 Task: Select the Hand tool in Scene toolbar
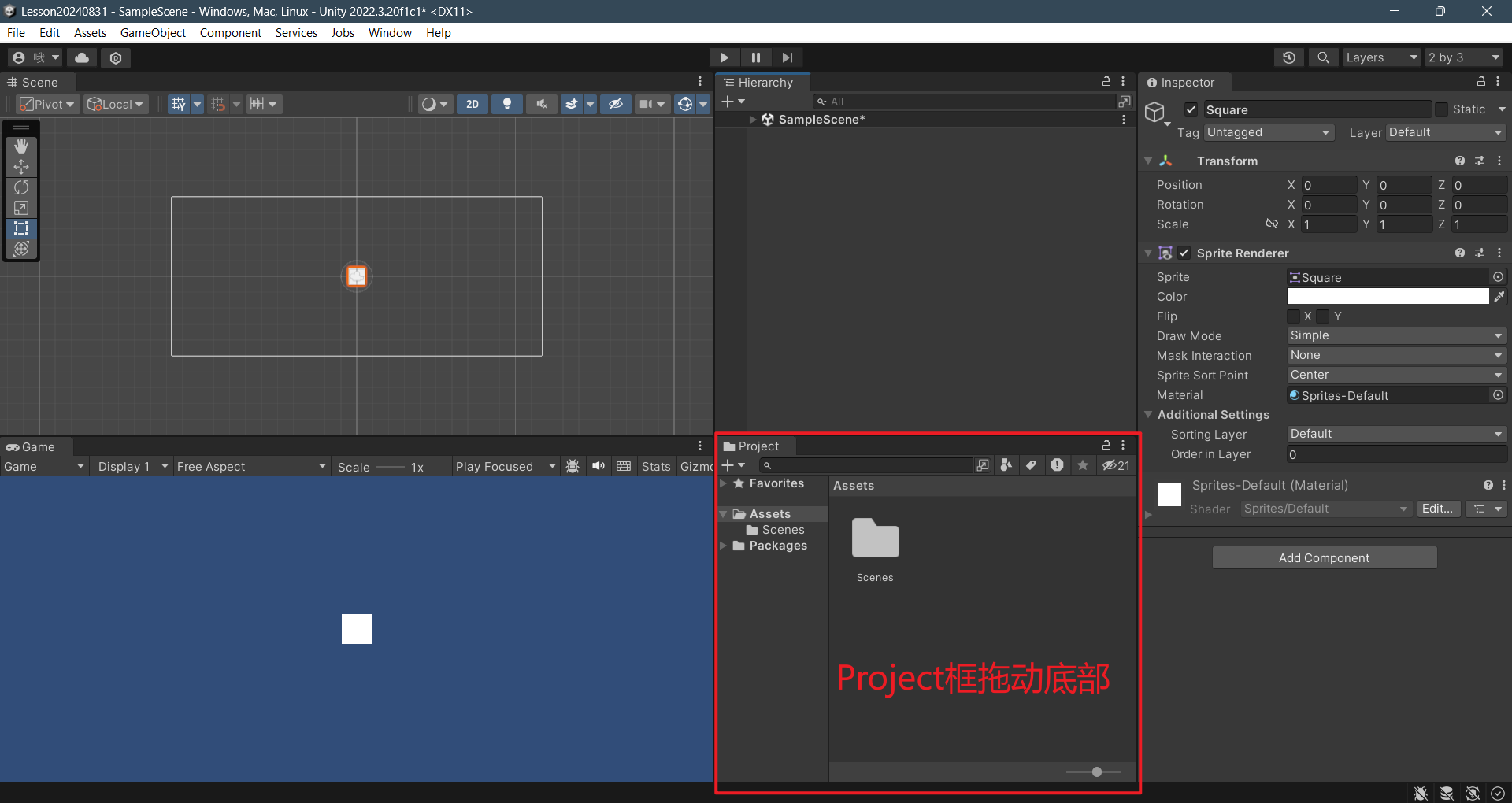[21, 146]
